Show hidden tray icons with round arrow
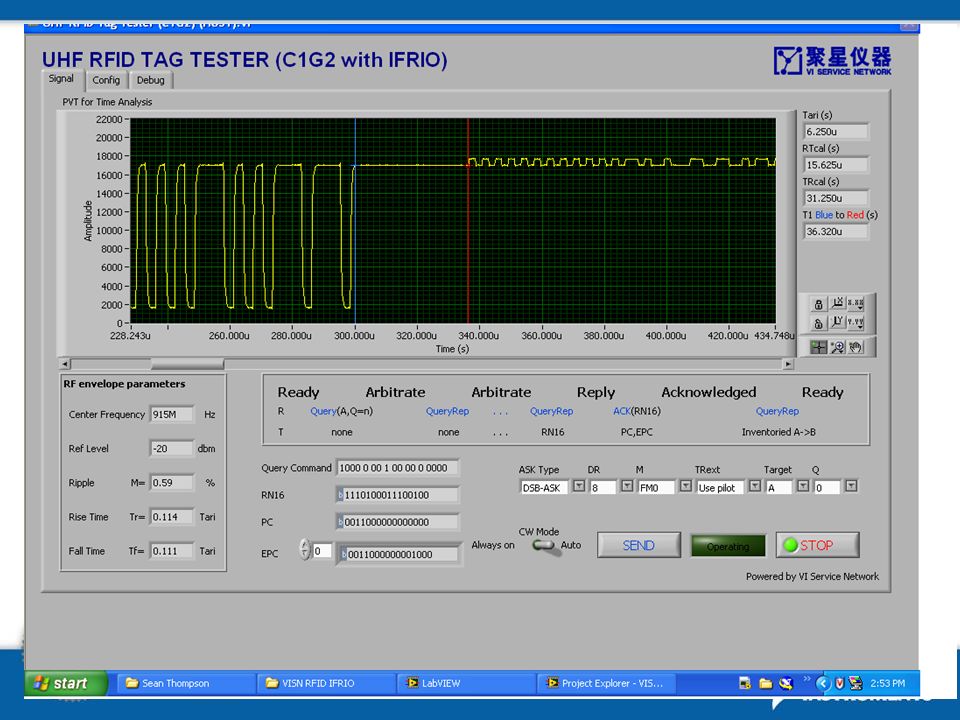 (823, 683)
